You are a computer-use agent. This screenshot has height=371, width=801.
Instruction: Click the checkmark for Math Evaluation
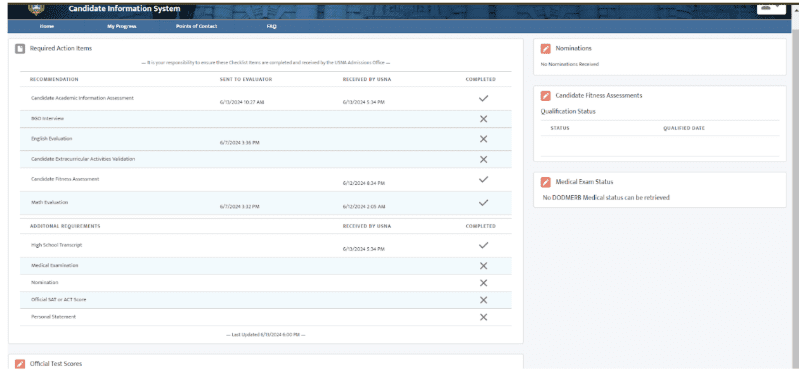(x=483, y=203)
